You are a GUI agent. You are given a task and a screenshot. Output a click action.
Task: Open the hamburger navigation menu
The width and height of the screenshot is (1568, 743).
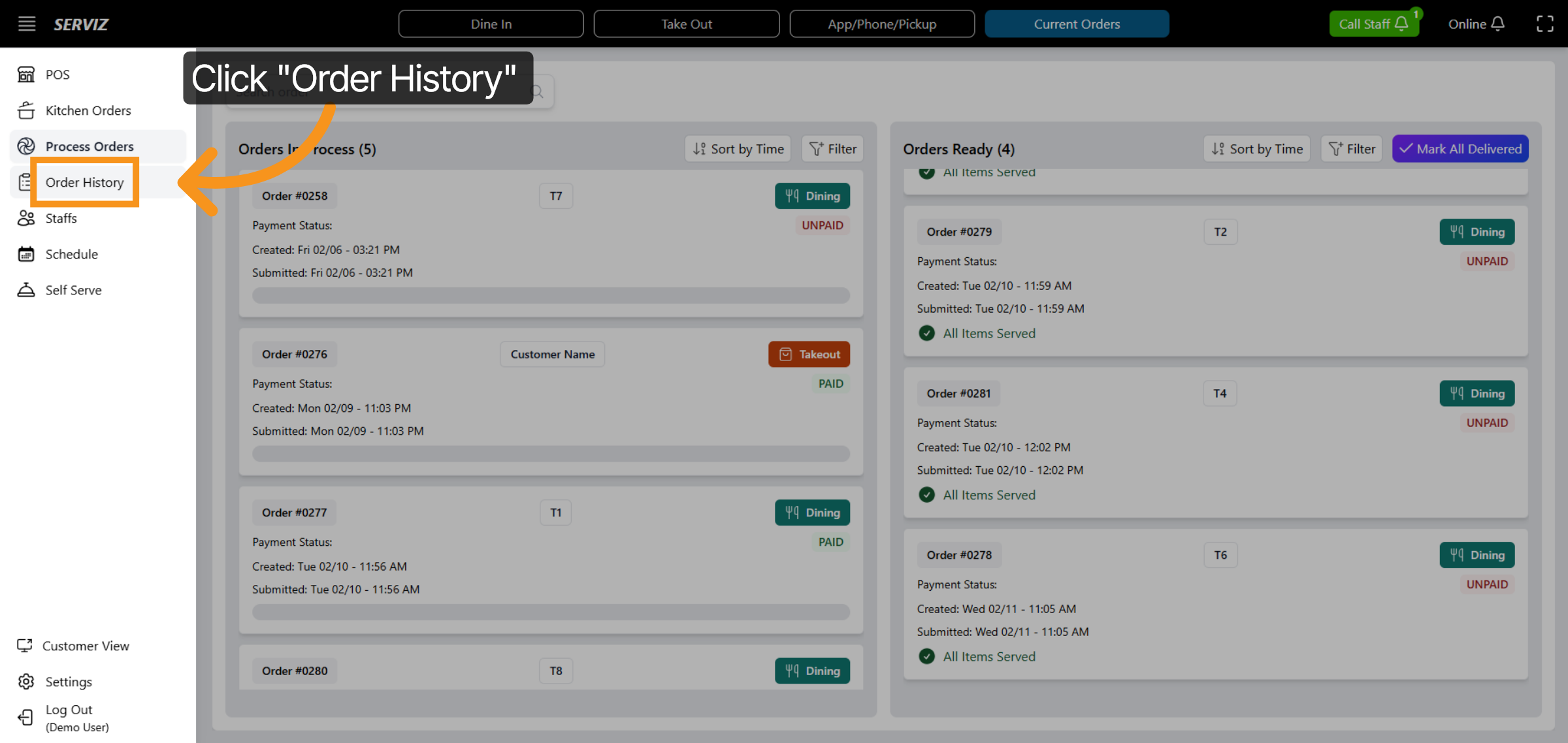[26, 24]
